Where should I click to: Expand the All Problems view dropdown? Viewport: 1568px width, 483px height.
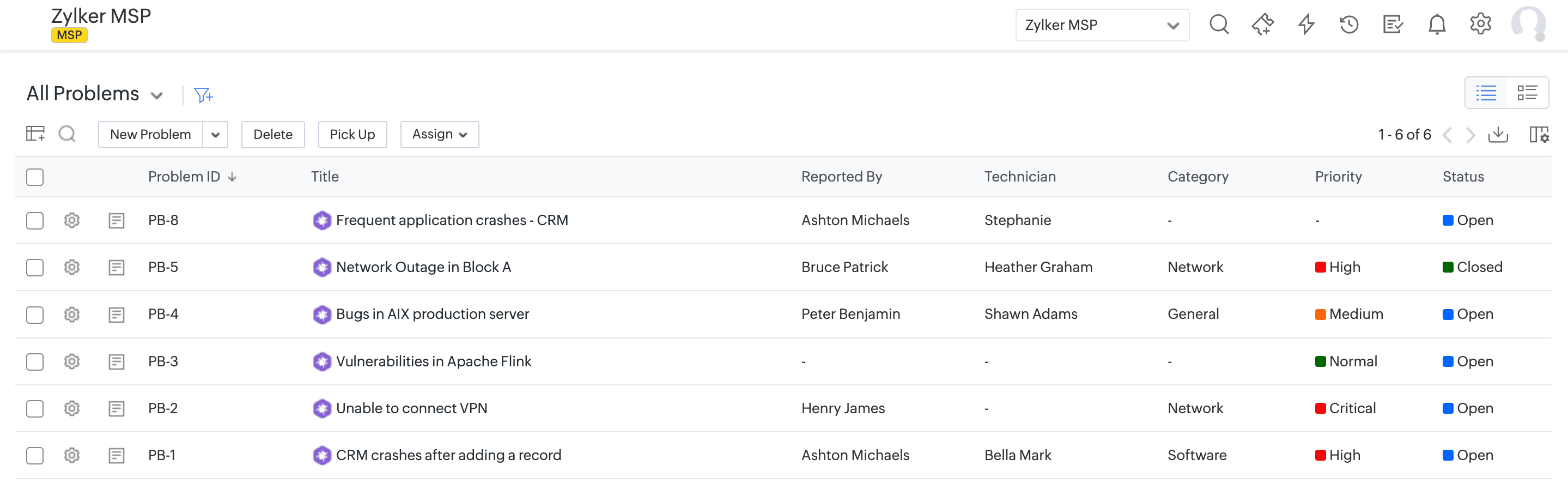(156, 95)
